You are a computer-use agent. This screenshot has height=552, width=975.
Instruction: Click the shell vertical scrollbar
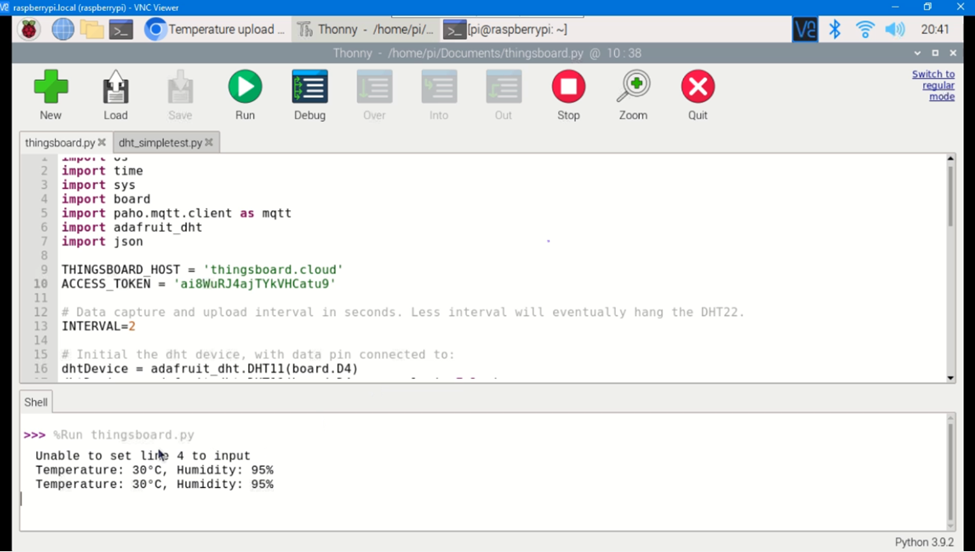(x=950, y=471)
